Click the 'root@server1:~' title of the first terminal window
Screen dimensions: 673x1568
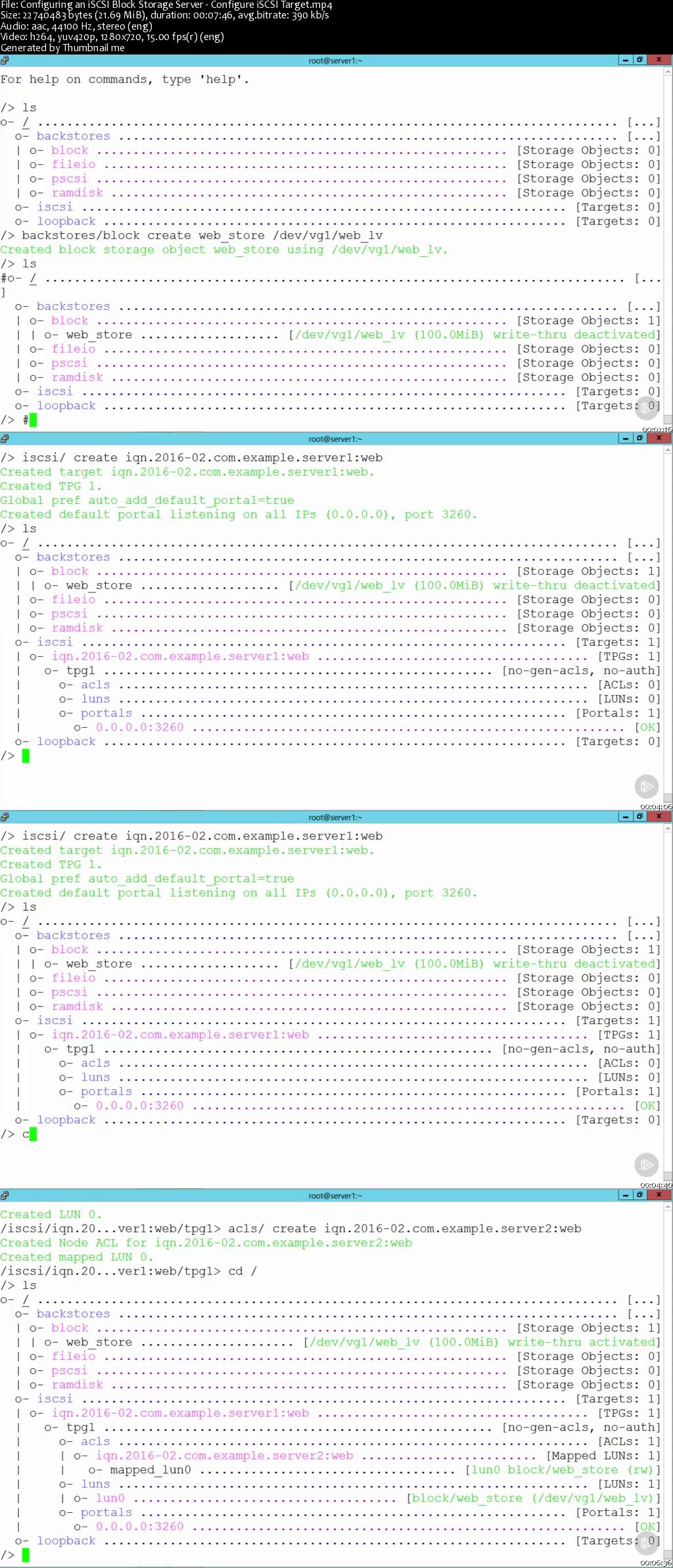(x=335, y=60)
